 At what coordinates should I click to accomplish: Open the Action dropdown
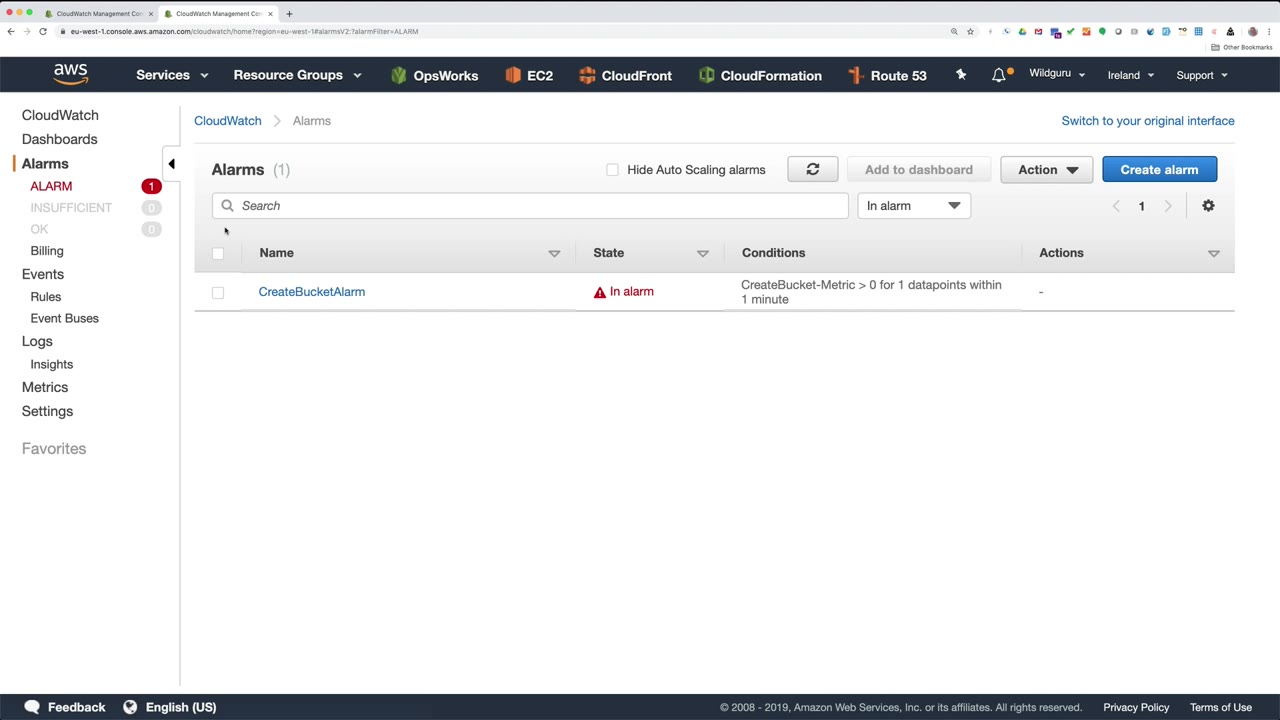(x=1047, y=170)
